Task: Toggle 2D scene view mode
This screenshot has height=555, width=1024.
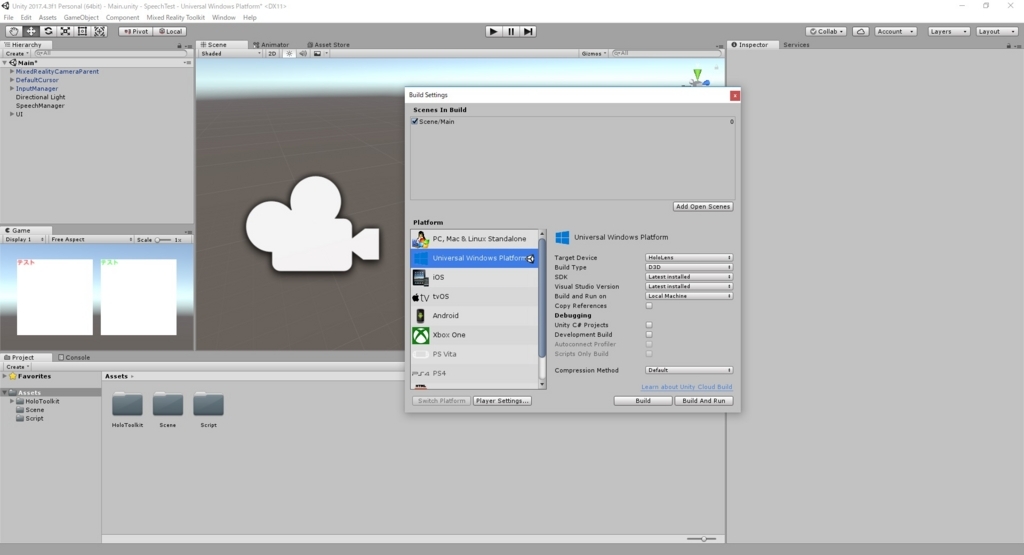Action: [x=272, y=54]
